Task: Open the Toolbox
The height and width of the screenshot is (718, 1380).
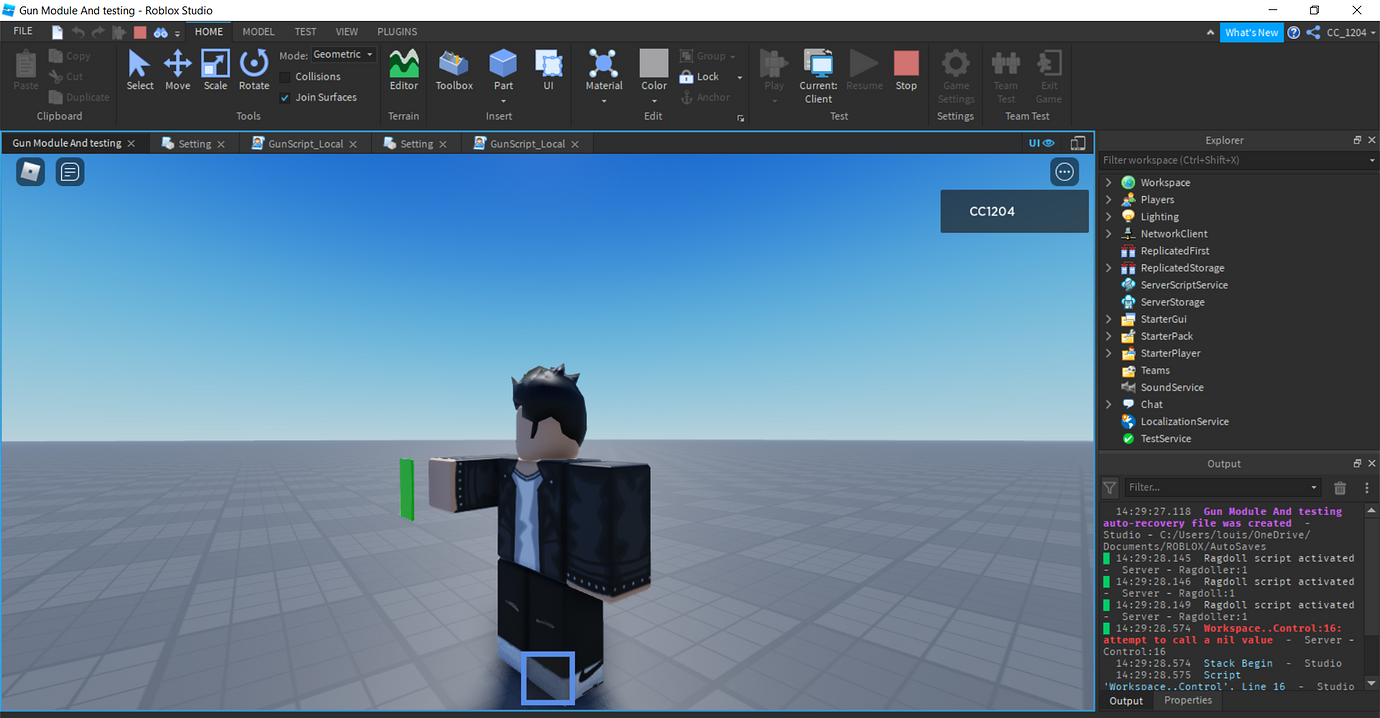Action: (454, 64)
